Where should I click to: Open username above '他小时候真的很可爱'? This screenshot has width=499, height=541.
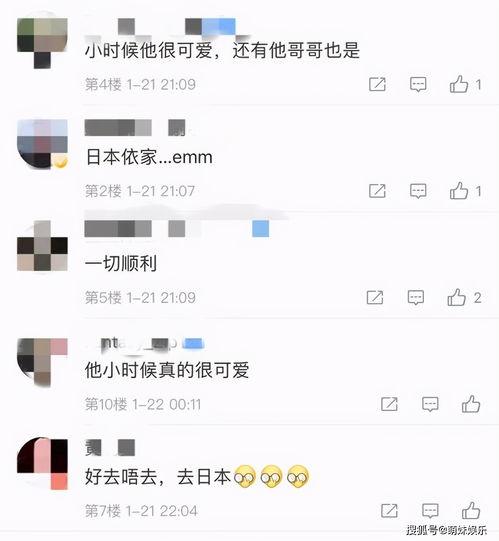click(145, 344)
